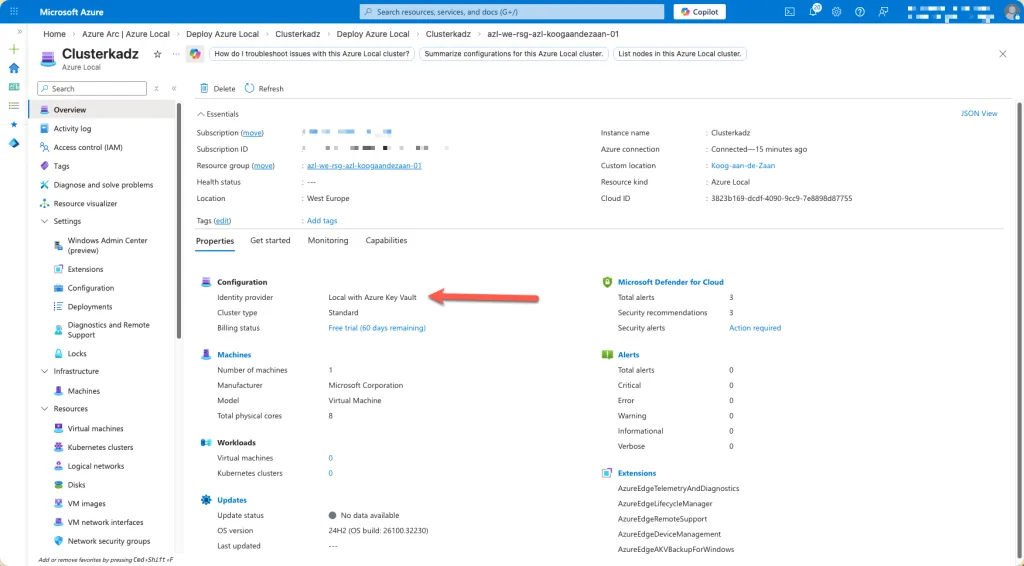Switch to the Monitoring tab

328,241
